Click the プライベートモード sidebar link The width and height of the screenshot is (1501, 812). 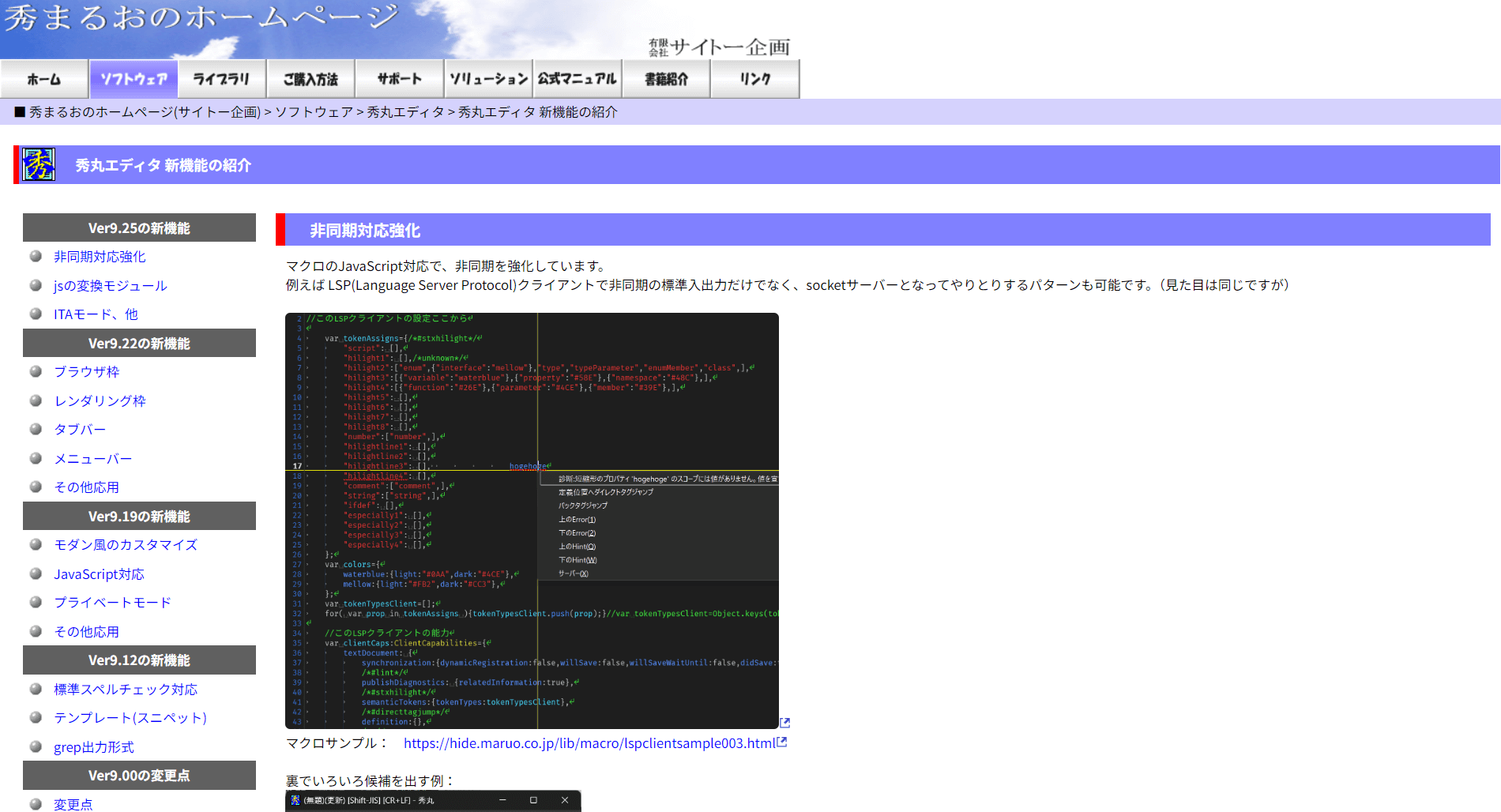112,603
